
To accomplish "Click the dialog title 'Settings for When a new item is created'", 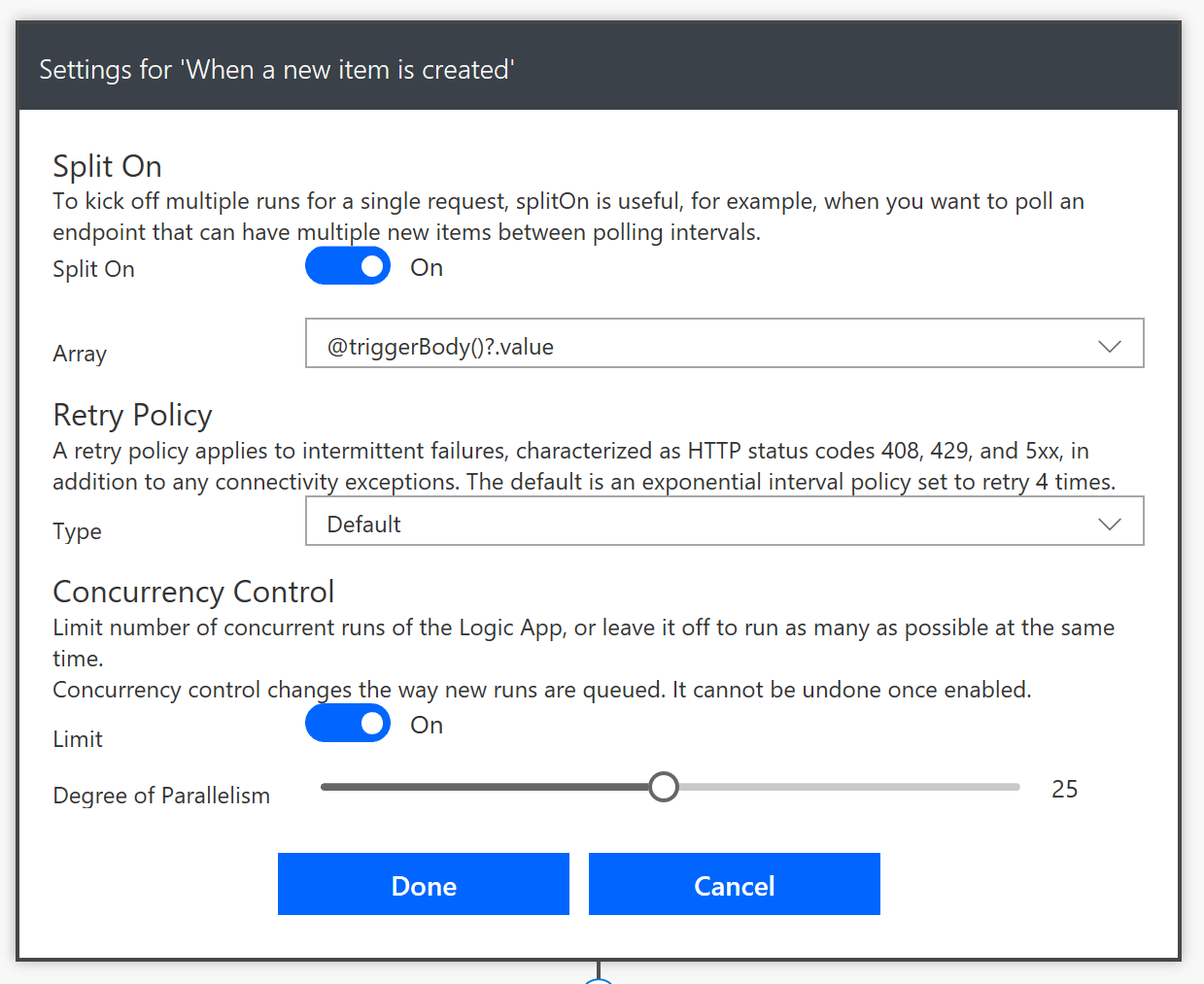I will coord(277,70).
